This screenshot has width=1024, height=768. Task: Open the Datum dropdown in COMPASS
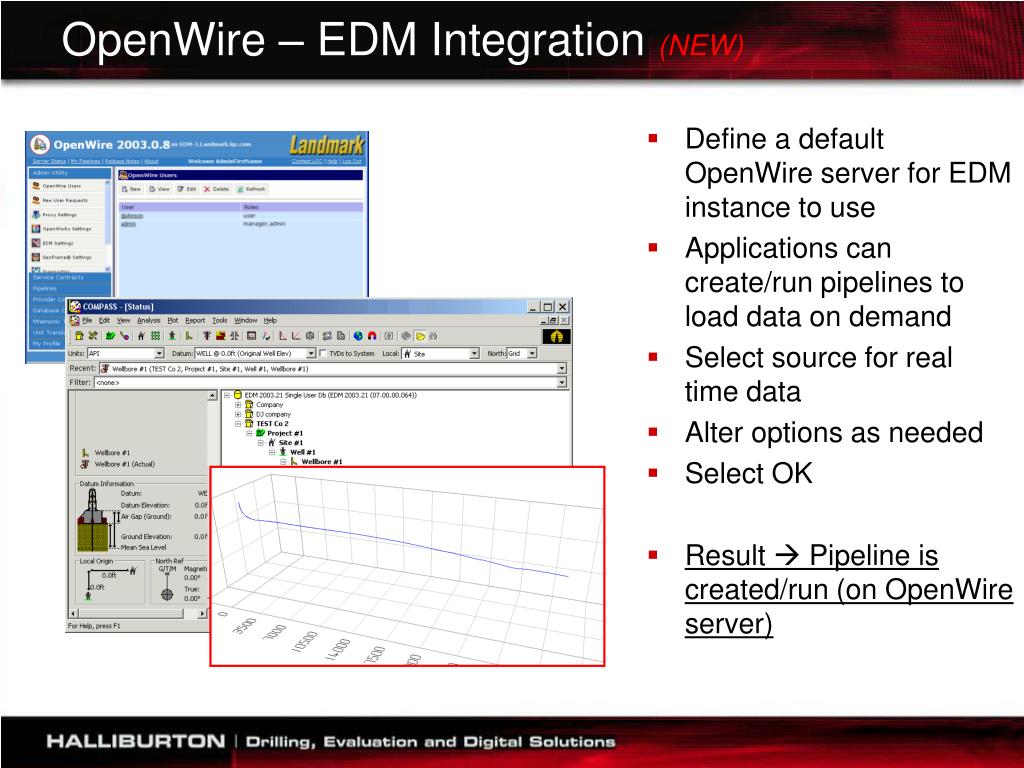click(x=312, y=353)
